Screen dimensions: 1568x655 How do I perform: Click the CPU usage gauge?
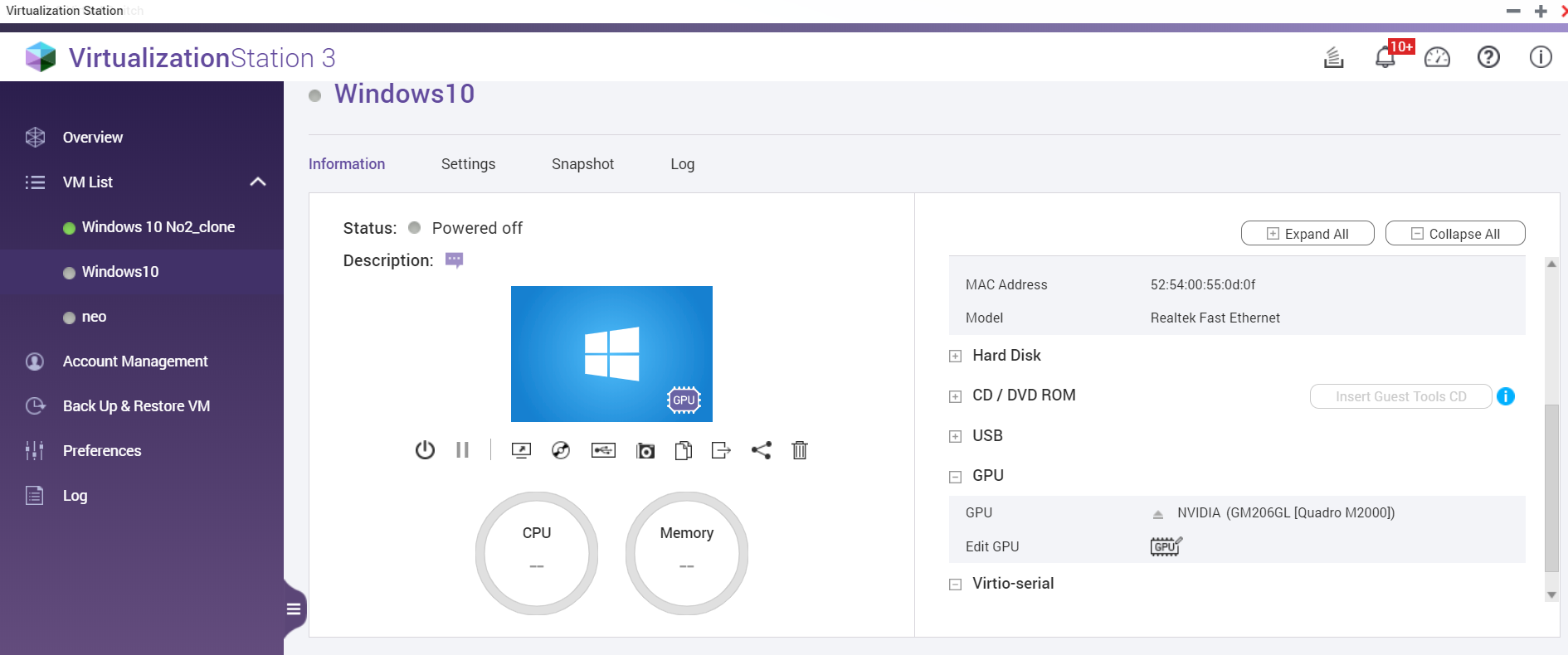[x=537, y=553]
